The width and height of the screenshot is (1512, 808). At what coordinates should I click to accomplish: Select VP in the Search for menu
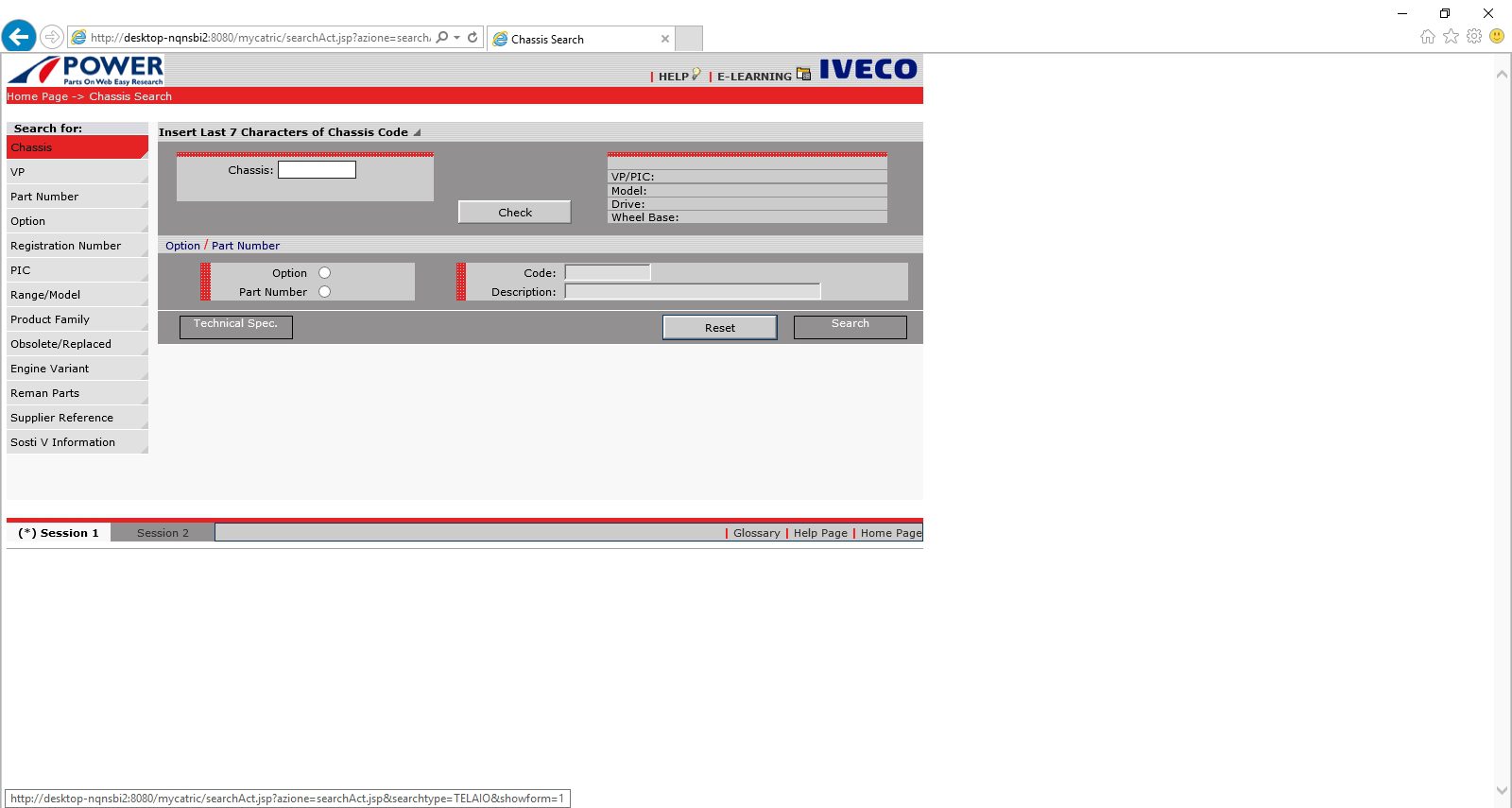[77, 172]
